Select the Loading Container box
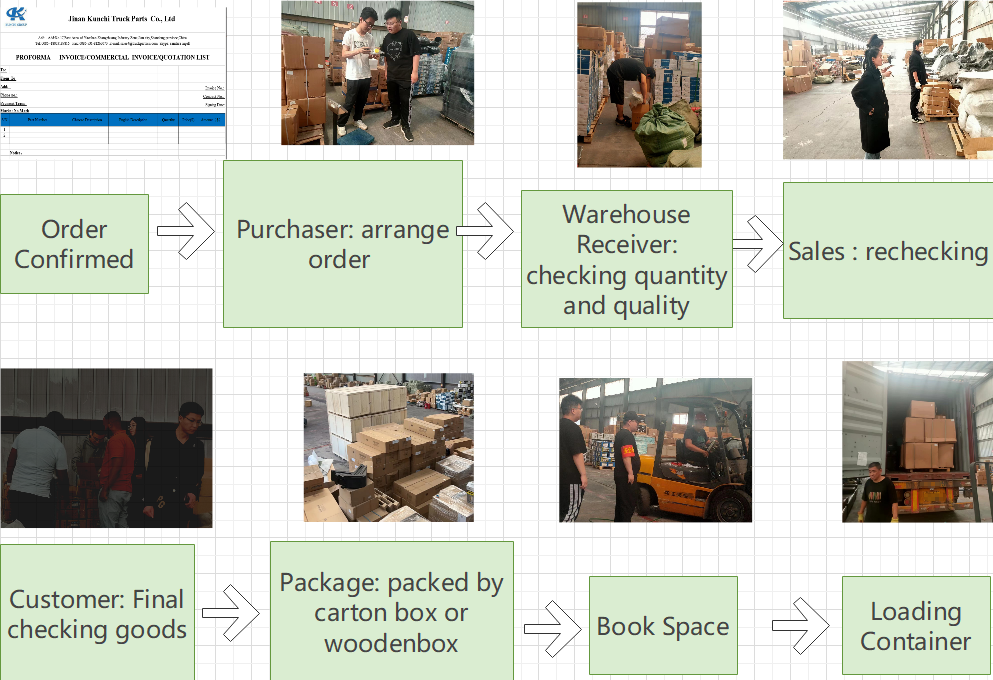 [x=916, y=626]
